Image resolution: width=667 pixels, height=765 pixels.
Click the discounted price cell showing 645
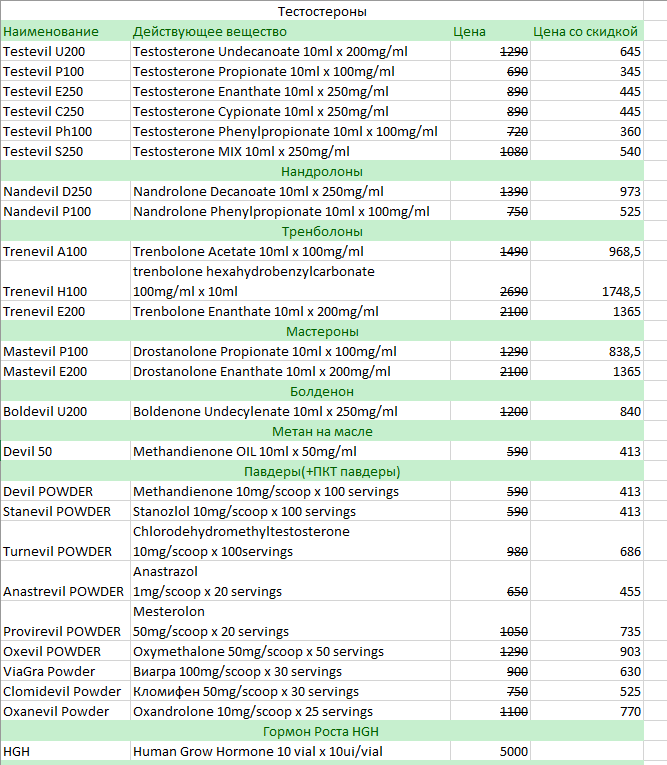tap(629, 51)
